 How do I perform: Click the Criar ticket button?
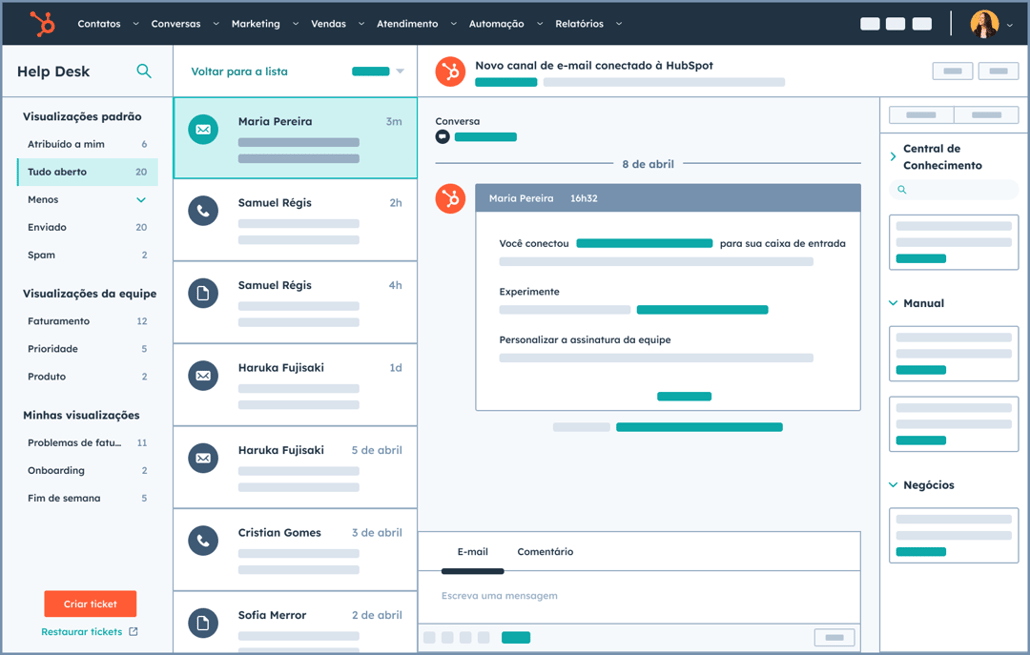[x=90, y=603]
